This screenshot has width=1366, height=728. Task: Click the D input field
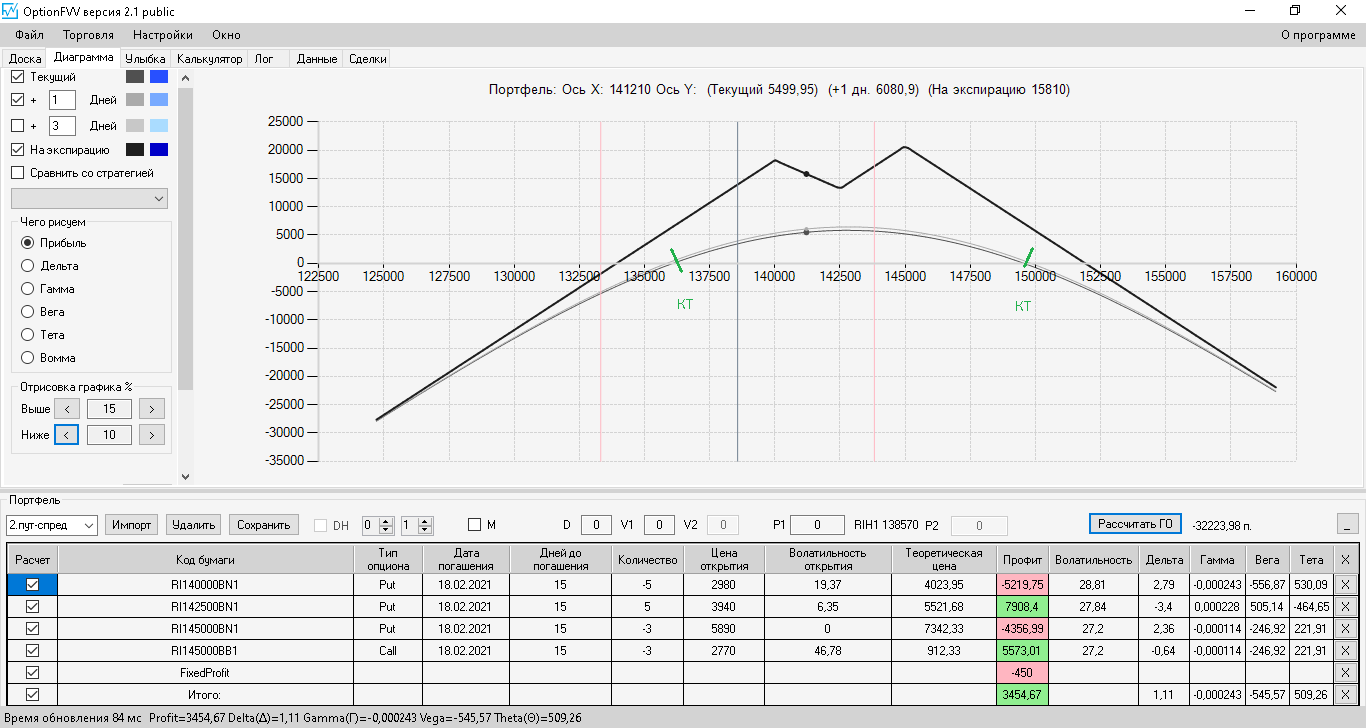point(596,525)
